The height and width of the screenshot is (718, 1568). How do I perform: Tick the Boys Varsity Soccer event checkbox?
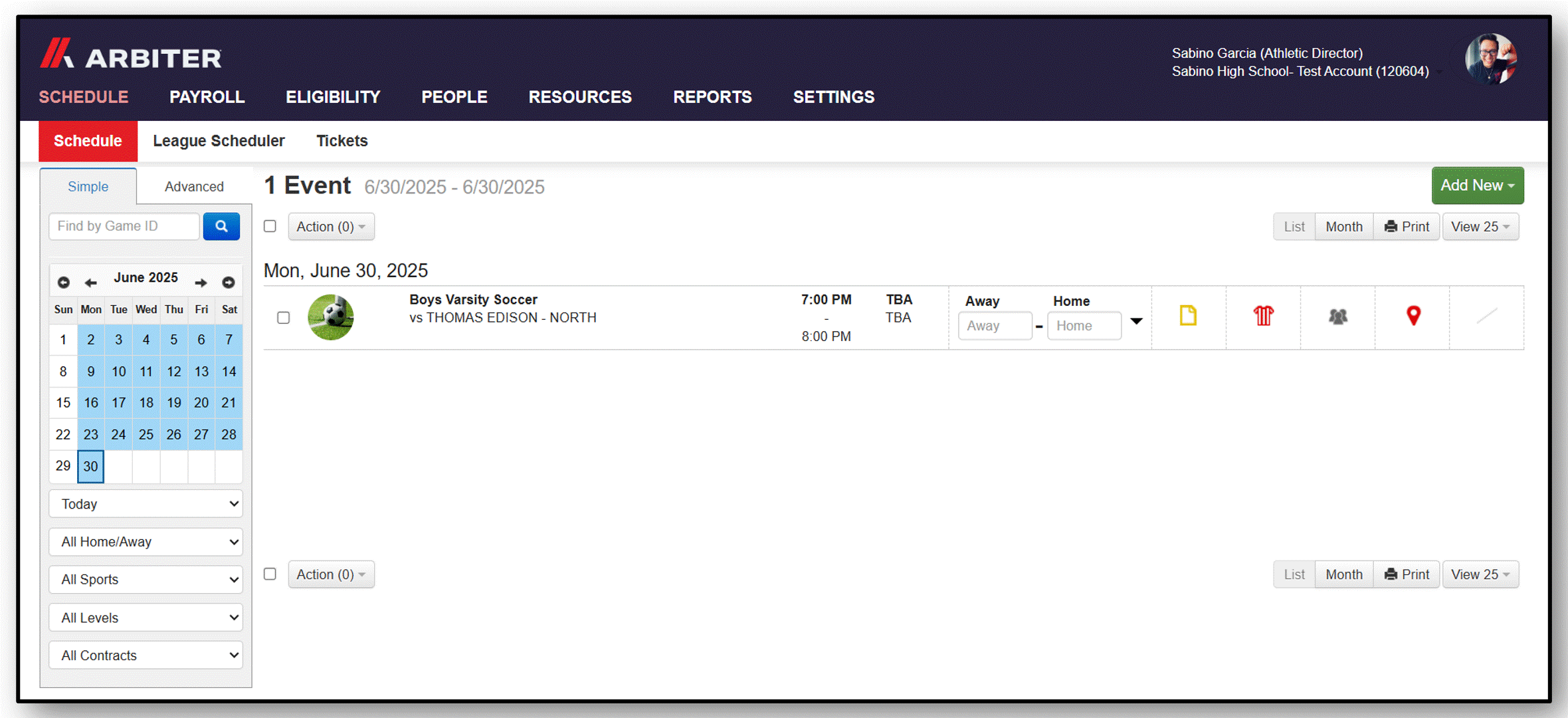284,318
